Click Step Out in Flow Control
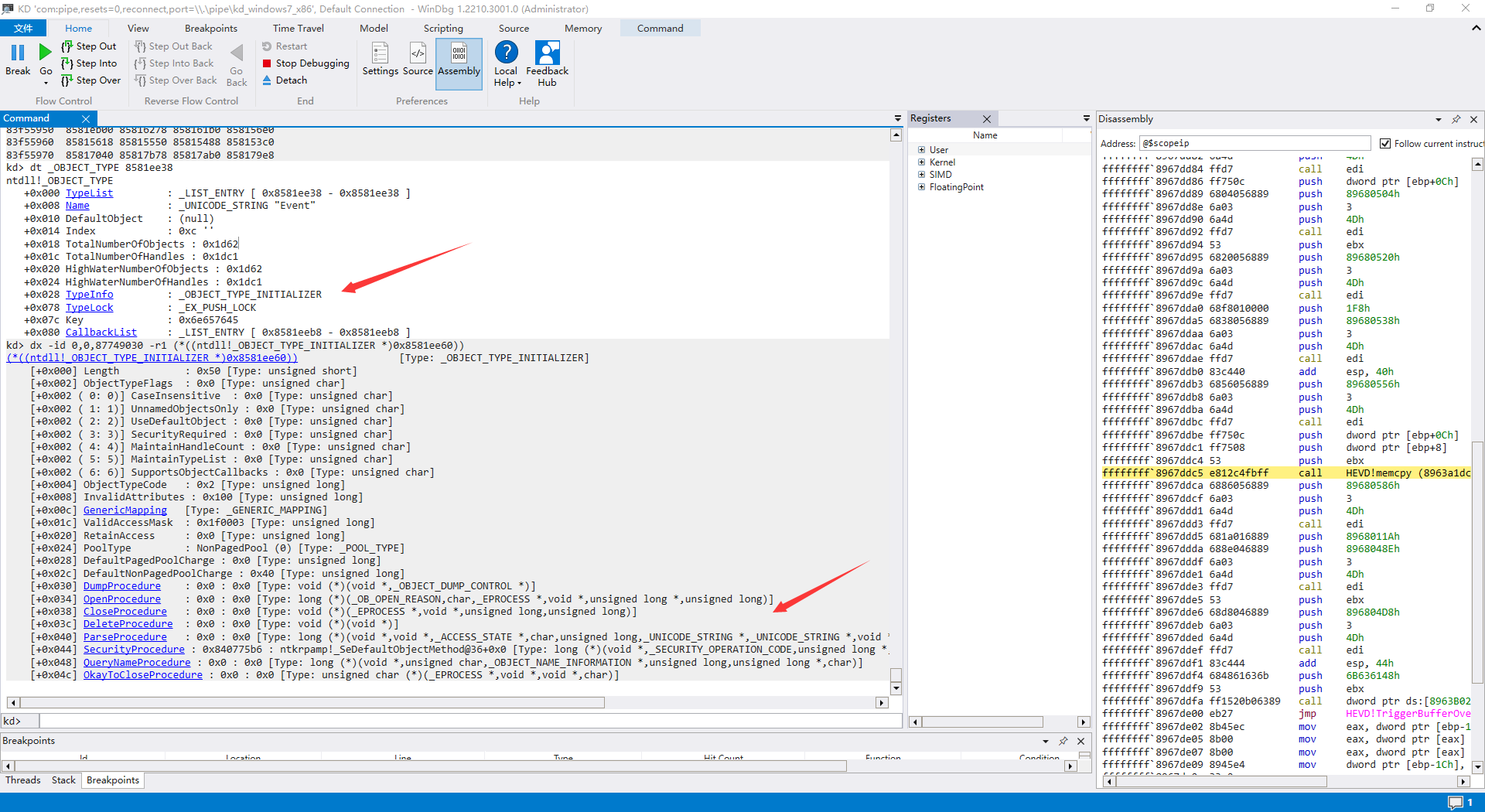 coord(89,46)
